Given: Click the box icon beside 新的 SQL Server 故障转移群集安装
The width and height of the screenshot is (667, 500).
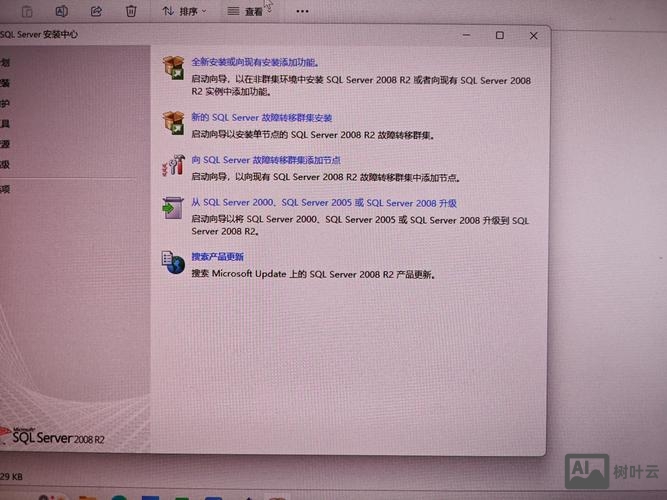Looking at the screenshot, I should point(174,123).
